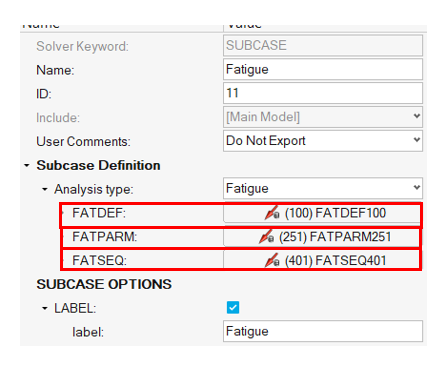Screen dimensions: 444x373
Task: Click the 'SUBCASE OPTIONS' heading
Action: (x=104, y=284)
